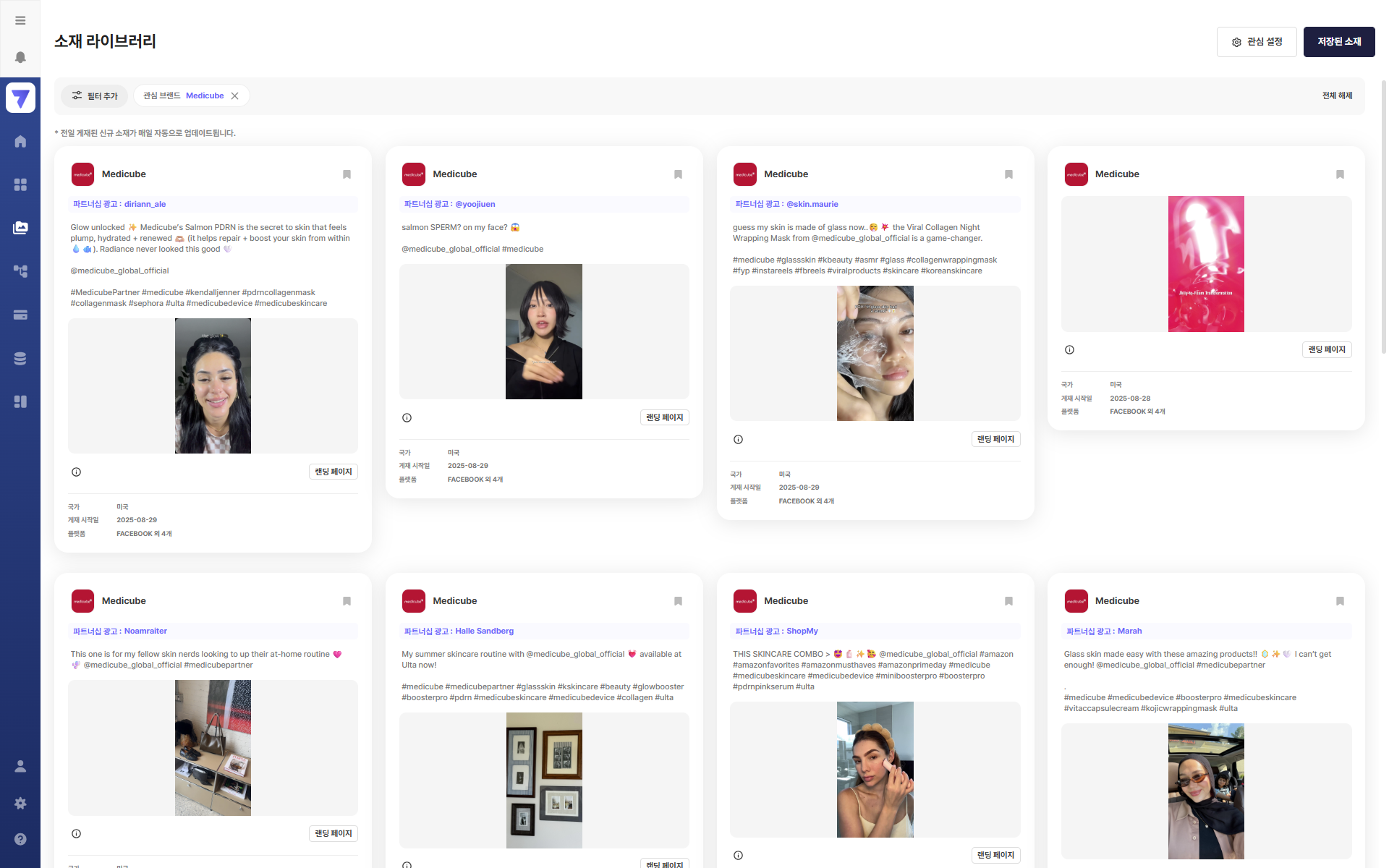Open the notifications bell
Screen dimensions: 1389x868
coord(20,57)
